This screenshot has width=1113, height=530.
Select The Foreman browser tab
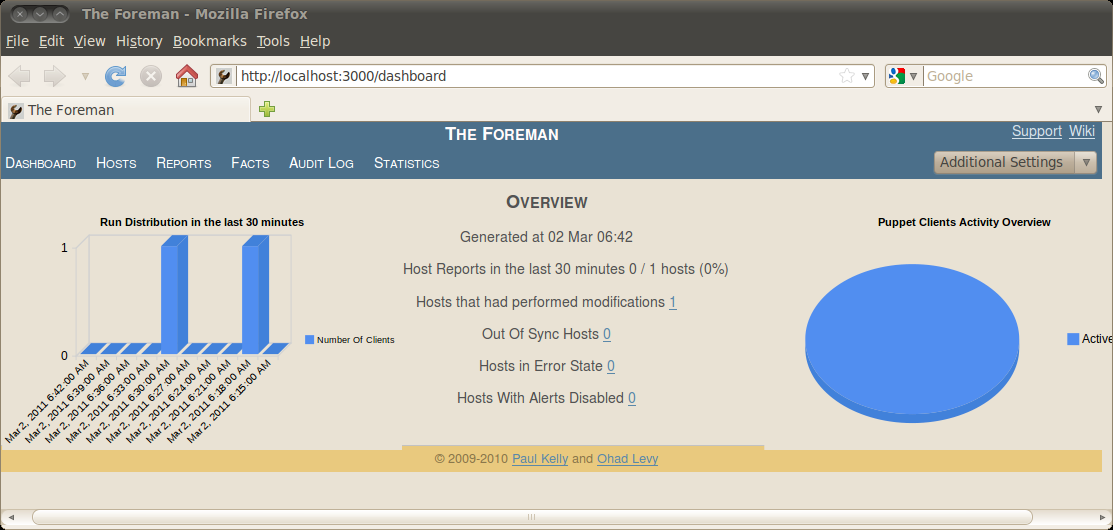pos(125,110)
